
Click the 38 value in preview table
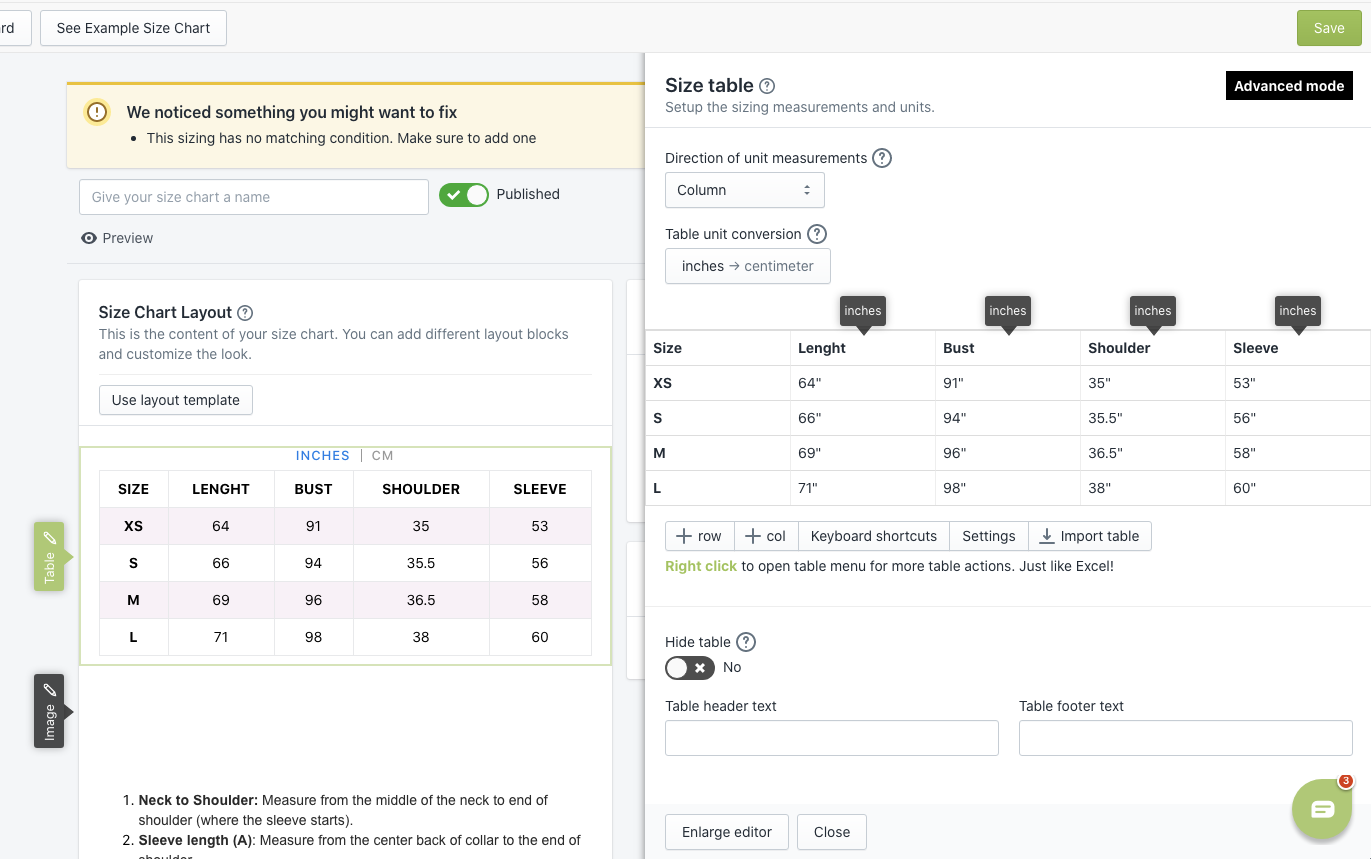421,637
